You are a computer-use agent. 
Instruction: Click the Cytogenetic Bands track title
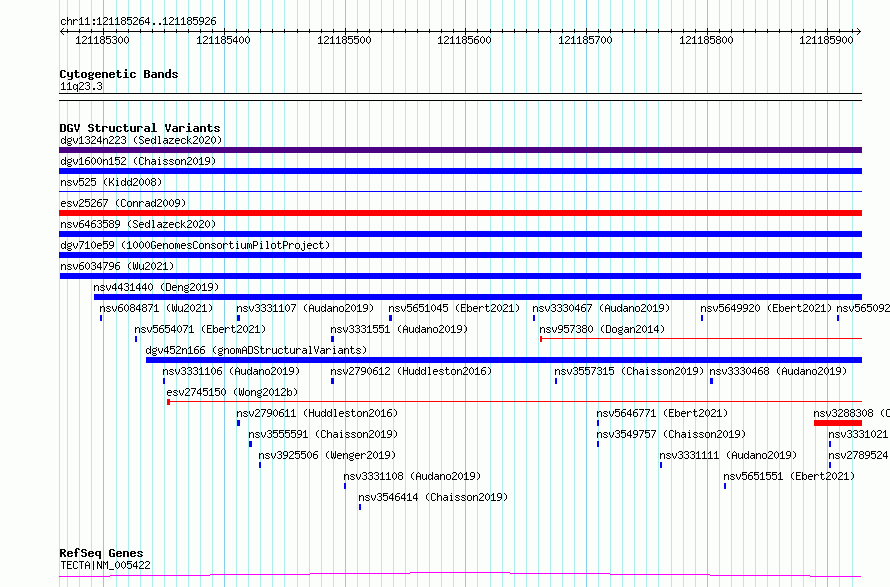[119, 74]
